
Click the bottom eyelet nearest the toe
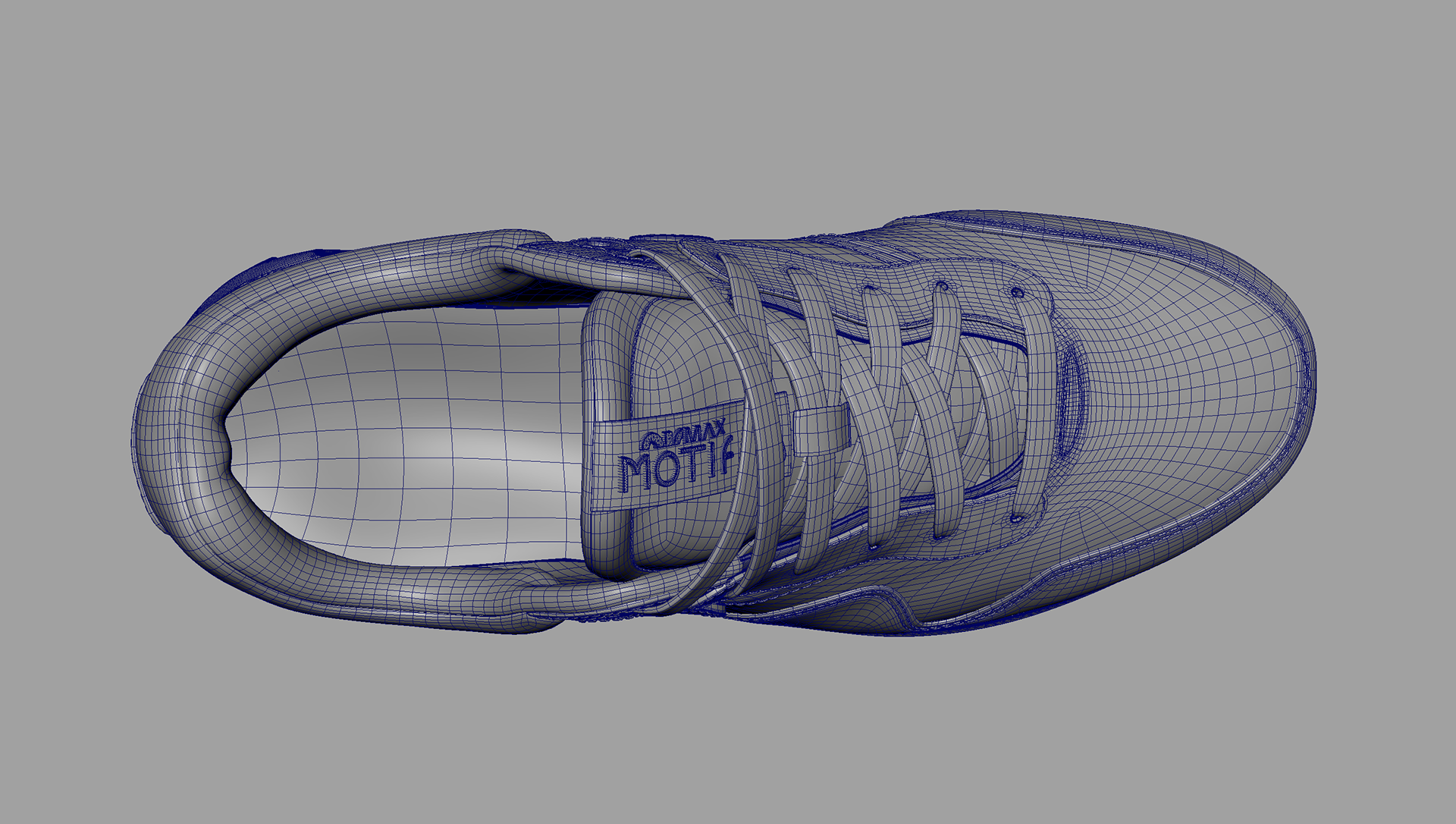[x=1015, y=520]
